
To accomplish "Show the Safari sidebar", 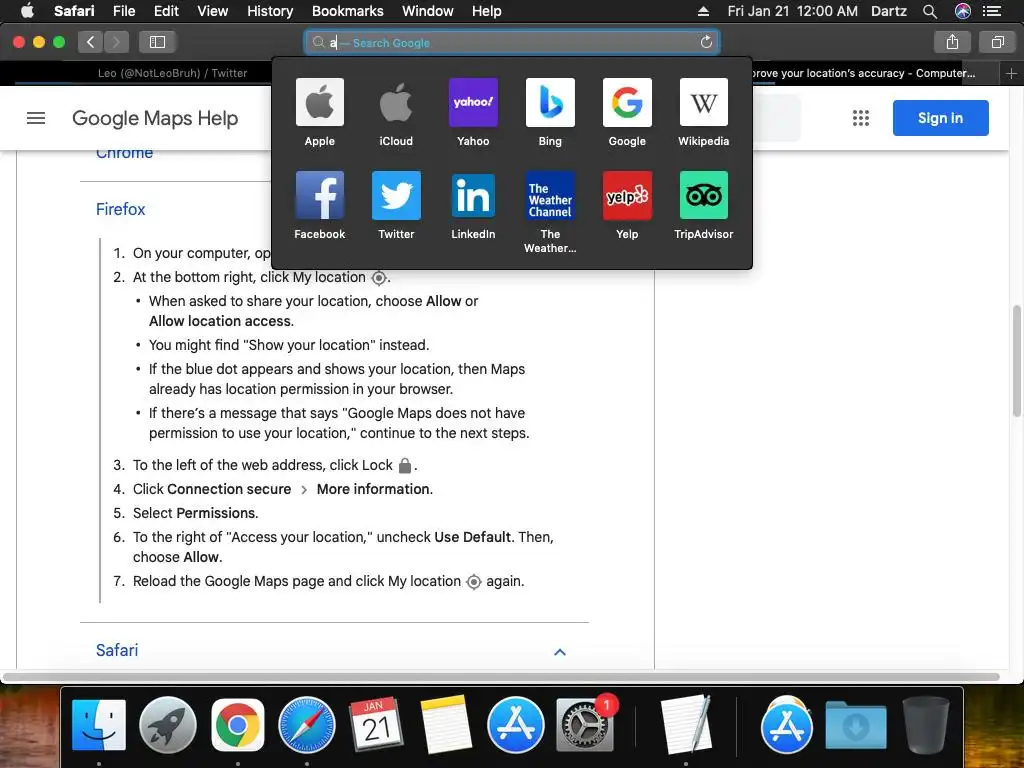I will tap(157, 42).
